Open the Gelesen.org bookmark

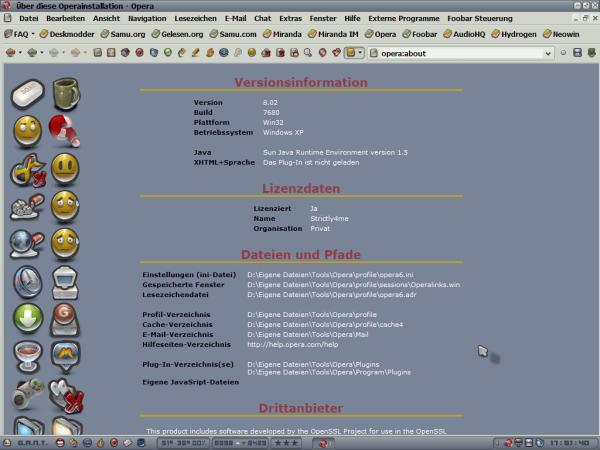coord(177,34)
